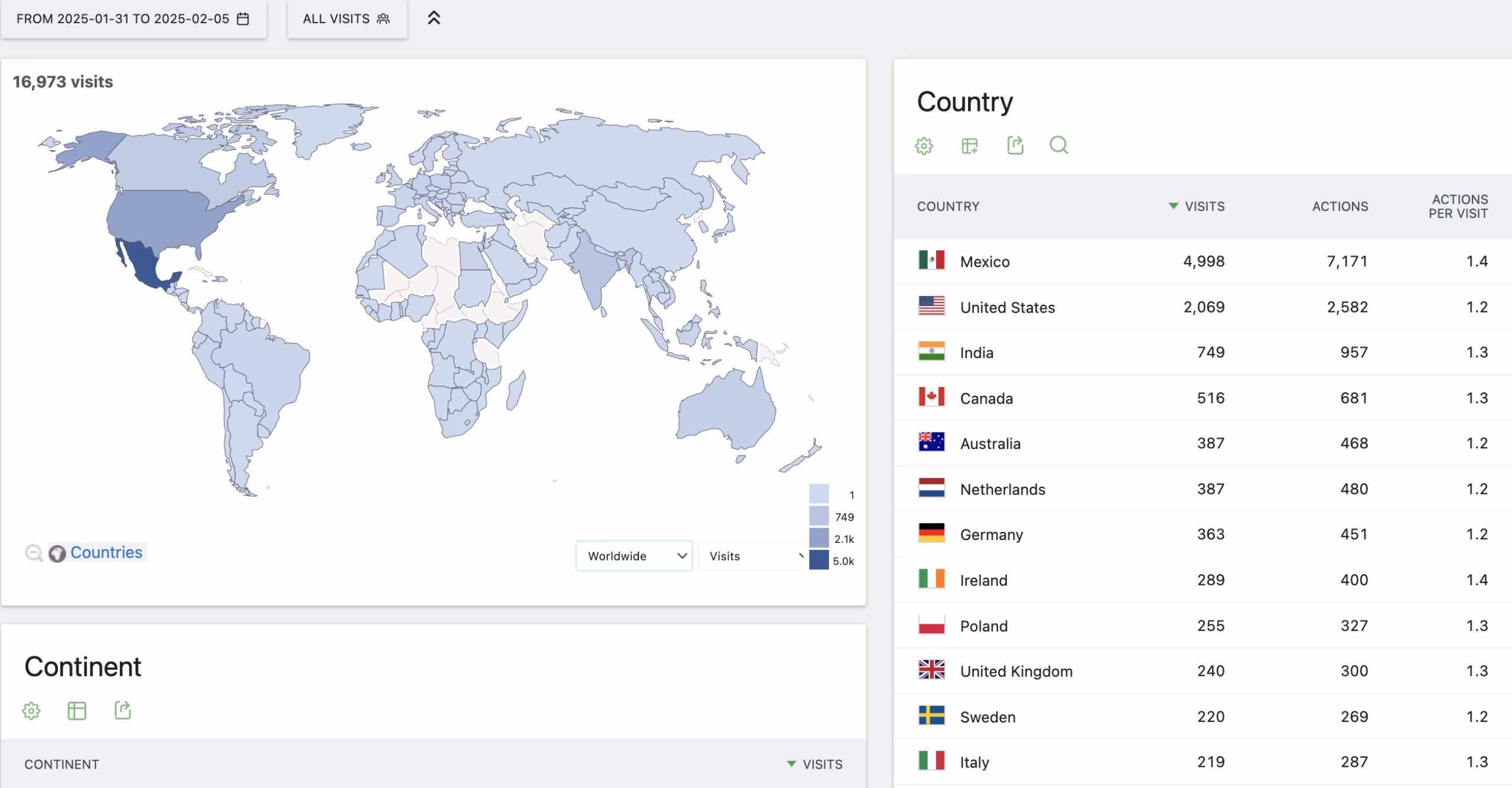The height and width of the screenshot is (788, 1512).
Task: Open the All Visits segment selector
Action: coord(347,19)
